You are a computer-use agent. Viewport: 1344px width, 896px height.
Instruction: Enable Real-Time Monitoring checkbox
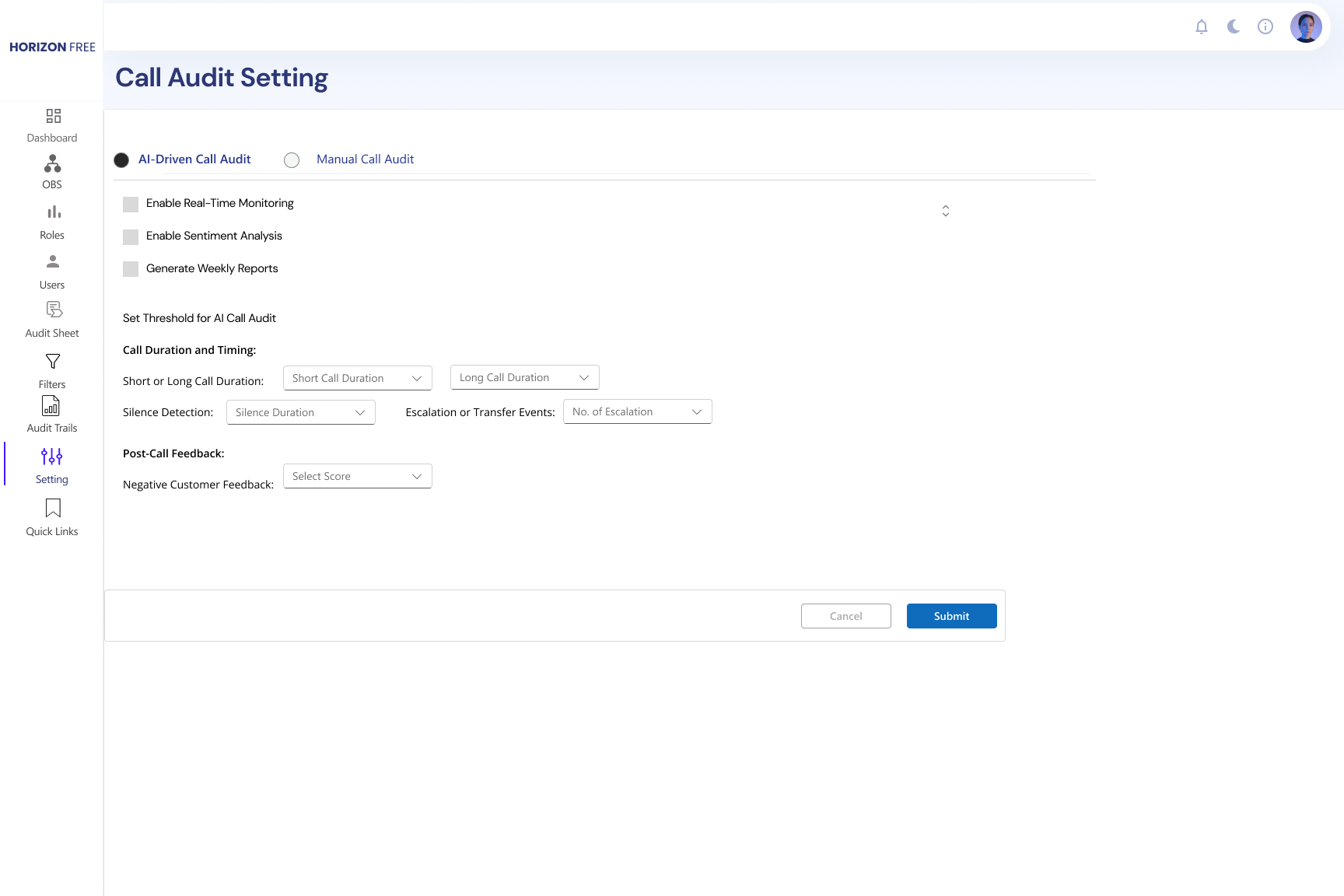pos(131,205)
